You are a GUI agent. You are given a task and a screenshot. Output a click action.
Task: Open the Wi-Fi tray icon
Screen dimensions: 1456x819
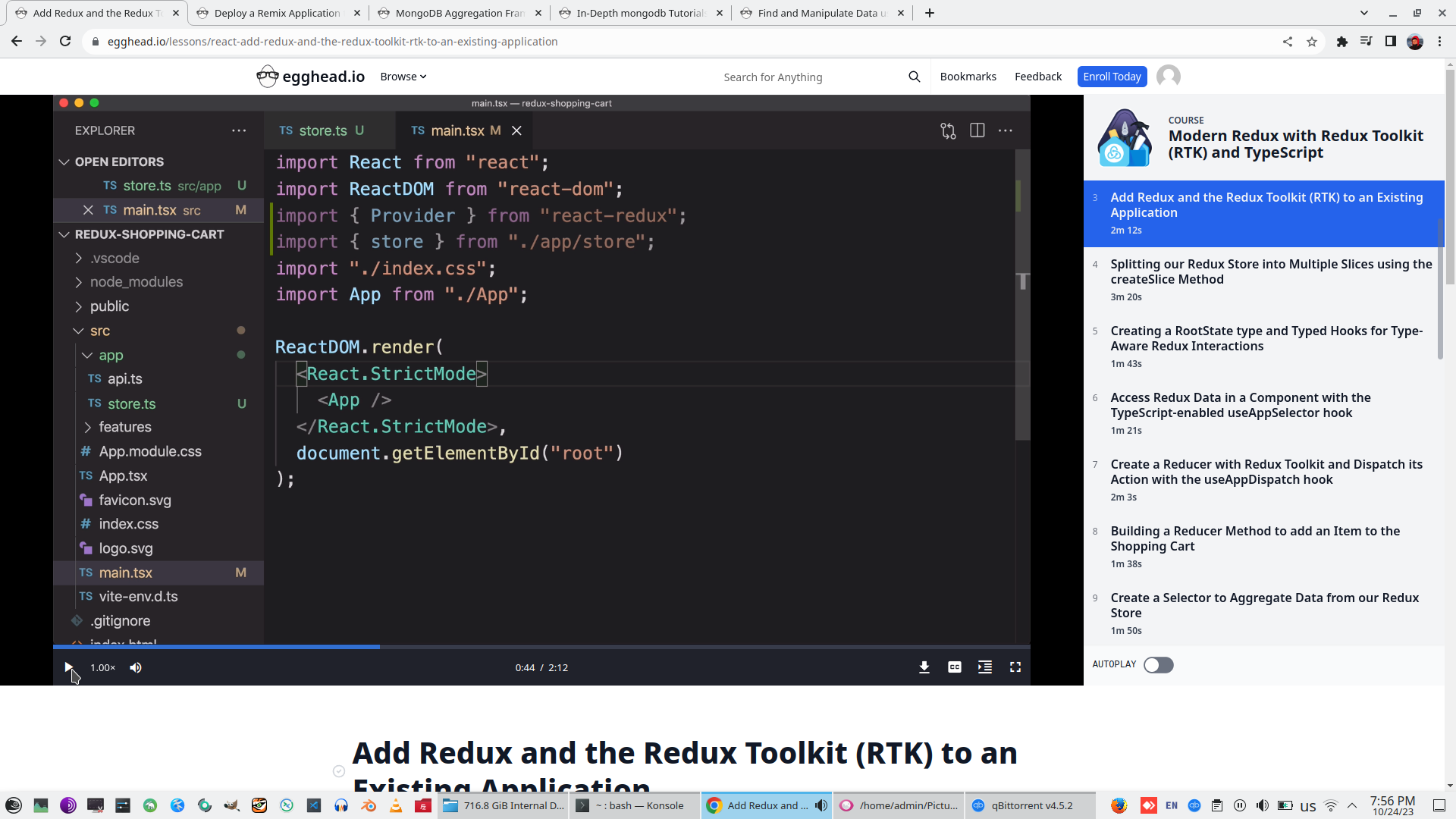click(1331, 805)
